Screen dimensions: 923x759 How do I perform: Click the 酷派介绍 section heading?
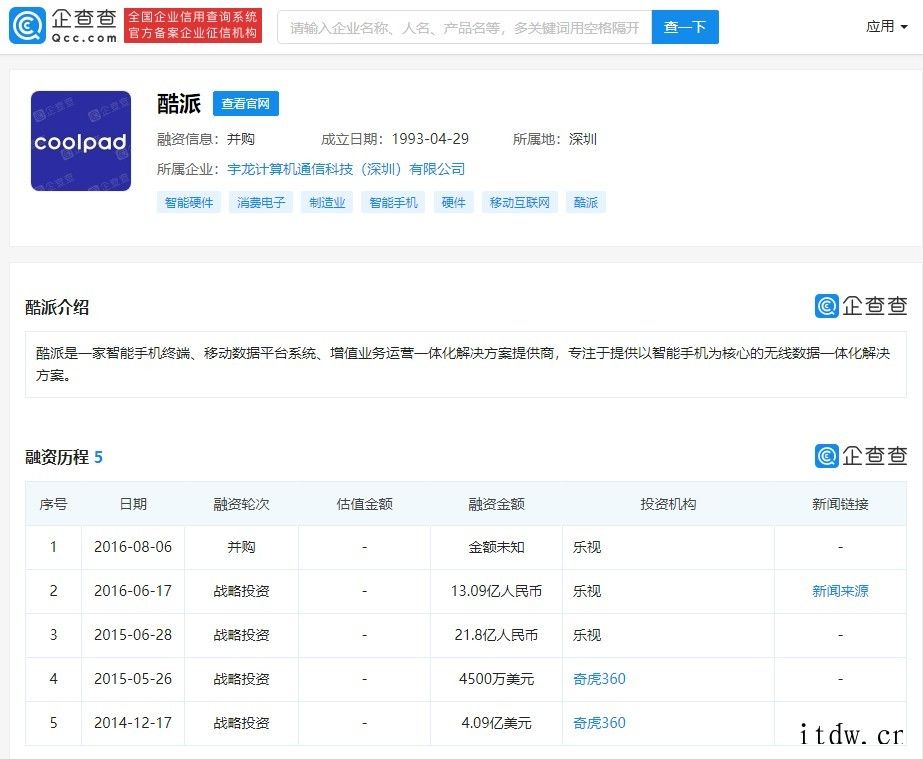(x=57, y=307)
